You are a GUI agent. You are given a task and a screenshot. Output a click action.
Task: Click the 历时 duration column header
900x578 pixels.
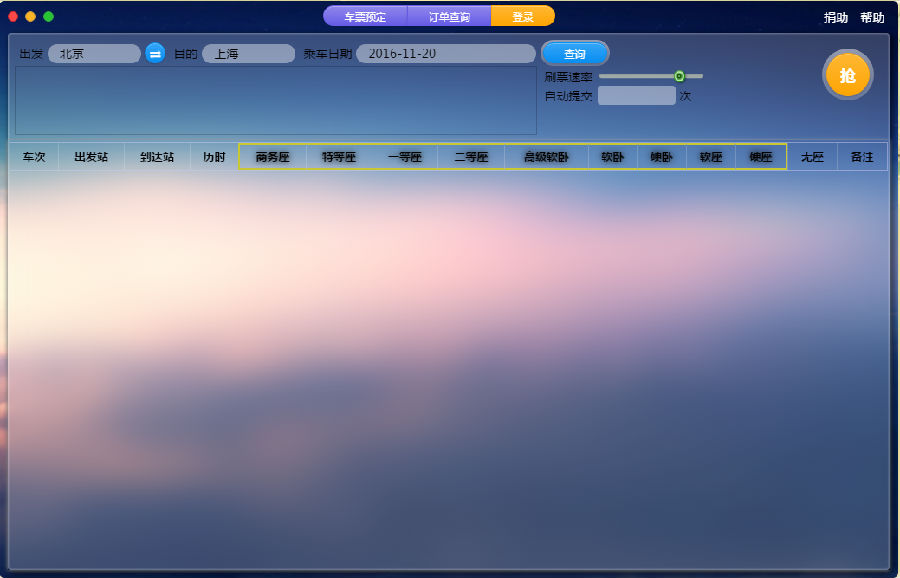pyautogui.click(x=214, y=157)
